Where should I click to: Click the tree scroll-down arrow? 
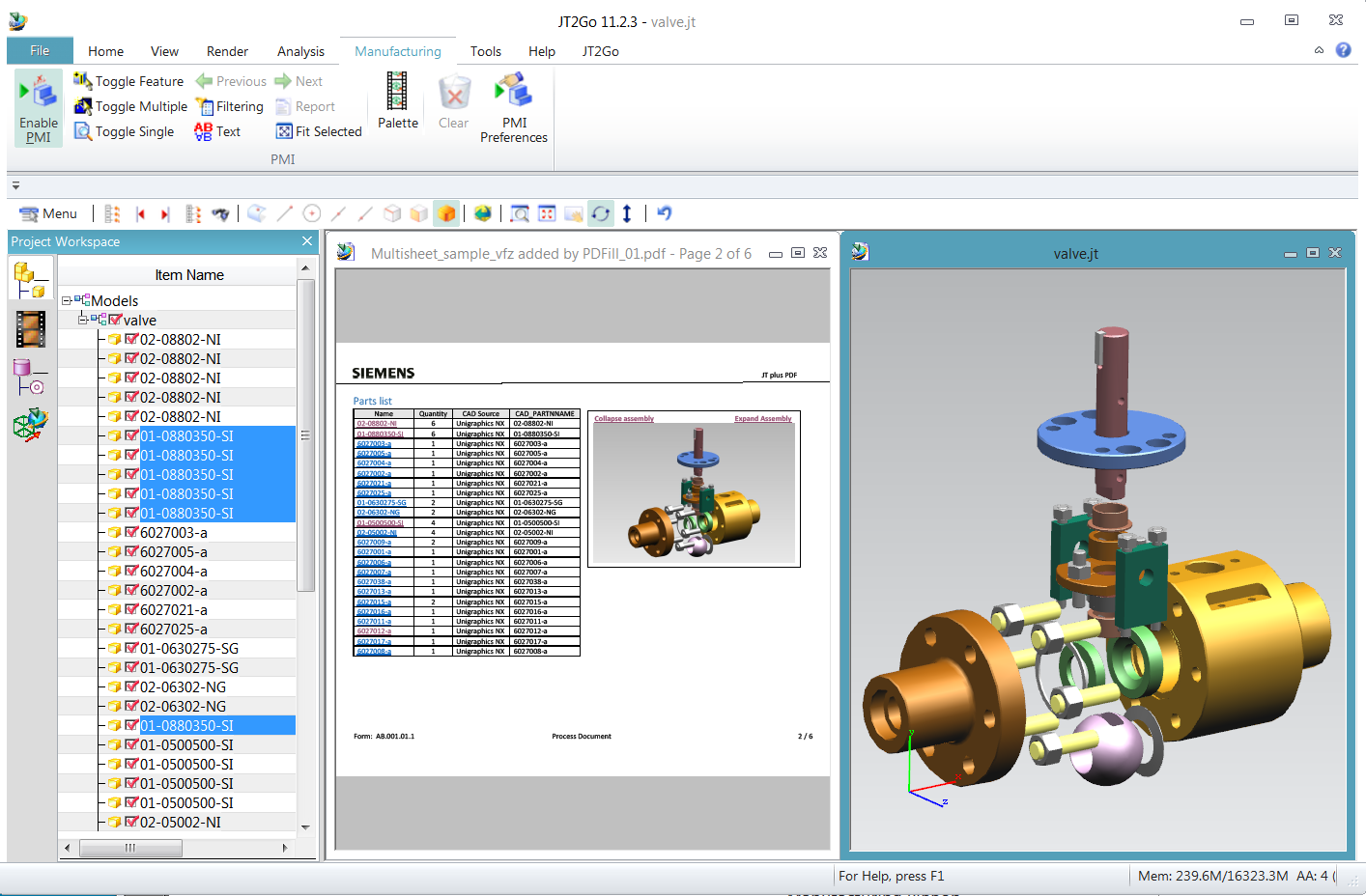click(305, 827)
